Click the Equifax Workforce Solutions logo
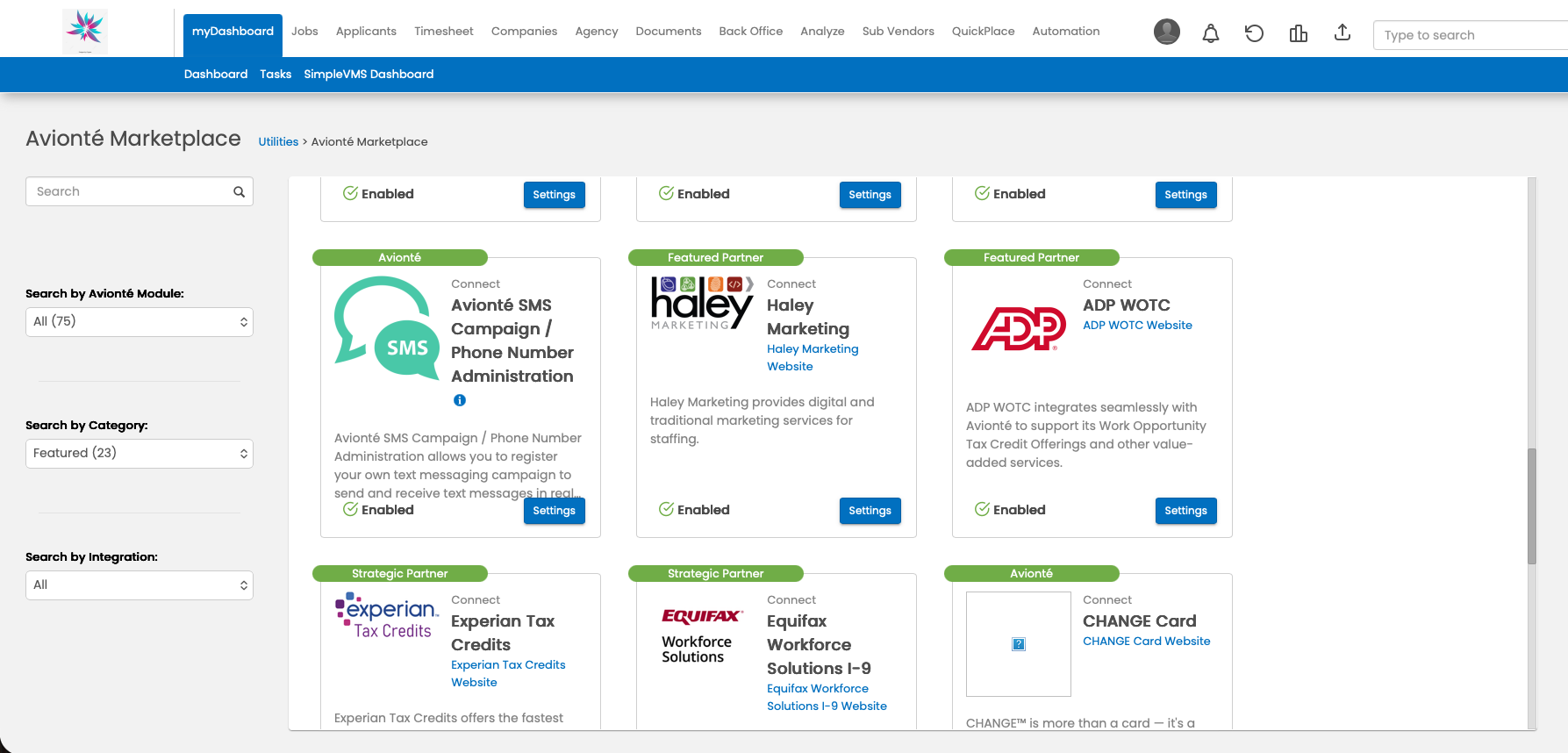Screen dimensions: 1568x753 [x=702, y=636]
